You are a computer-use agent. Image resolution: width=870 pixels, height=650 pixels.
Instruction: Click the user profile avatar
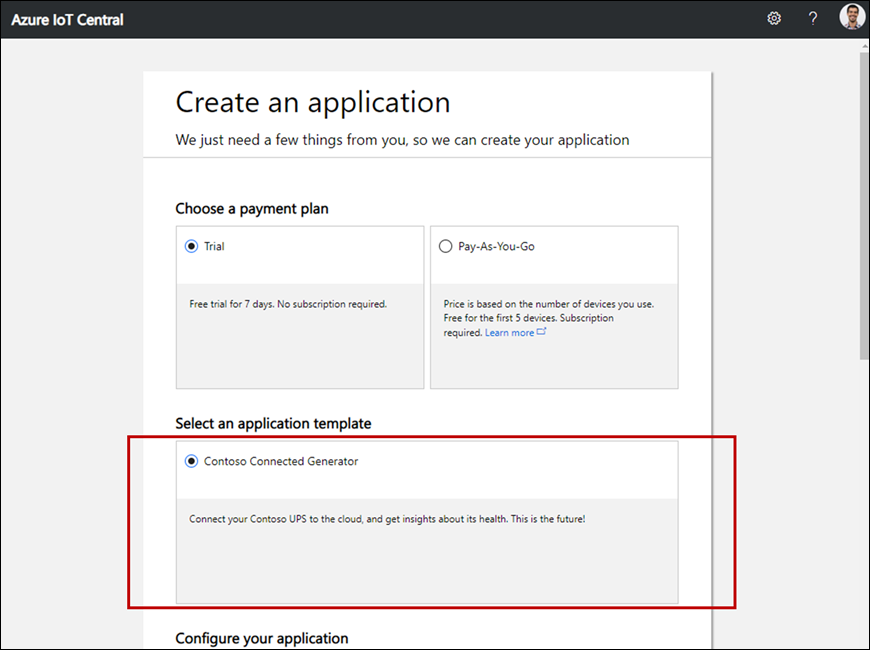click(851, 17)
